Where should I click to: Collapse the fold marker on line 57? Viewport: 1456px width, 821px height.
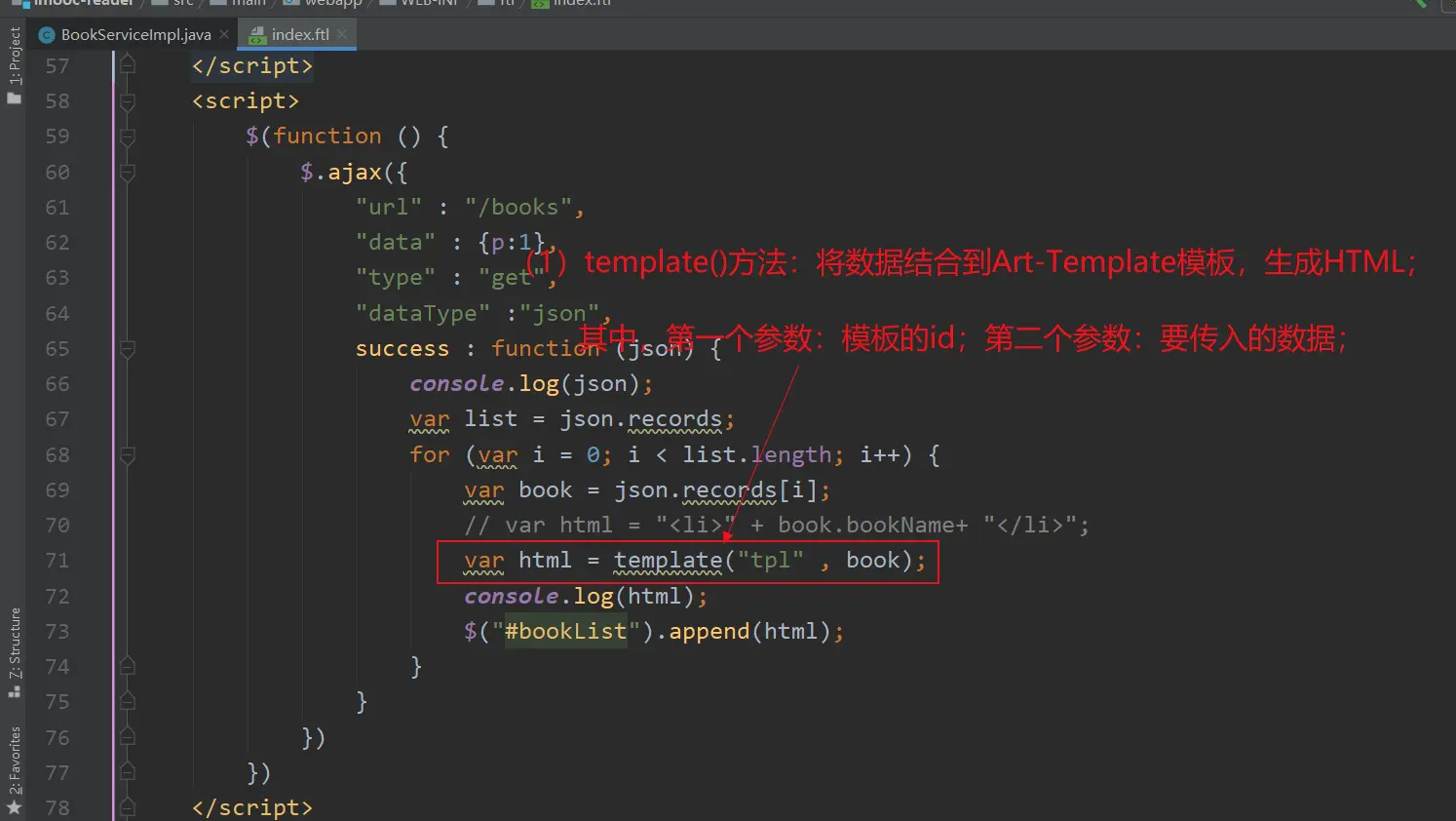pyautogui.click(x=127, y=65)
